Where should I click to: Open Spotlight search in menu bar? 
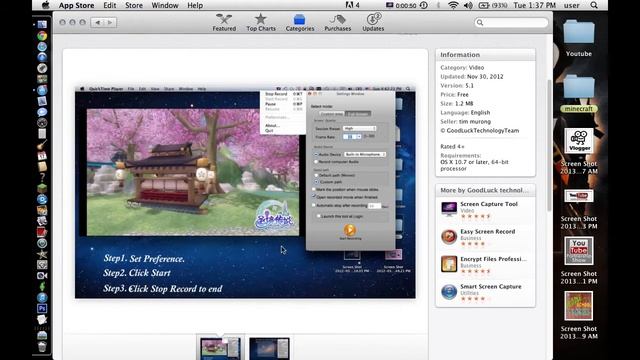click(594, 5)
